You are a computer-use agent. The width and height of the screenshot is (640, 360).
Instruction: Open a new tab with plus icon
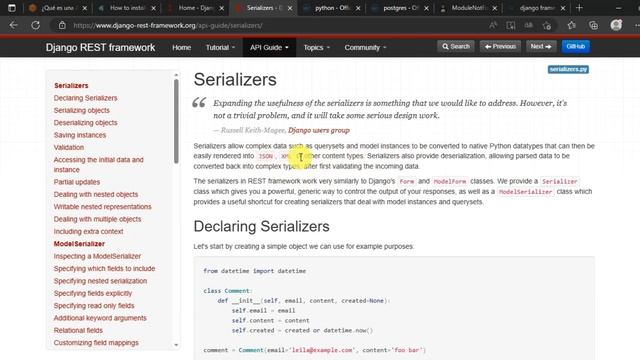click(579, 8)
